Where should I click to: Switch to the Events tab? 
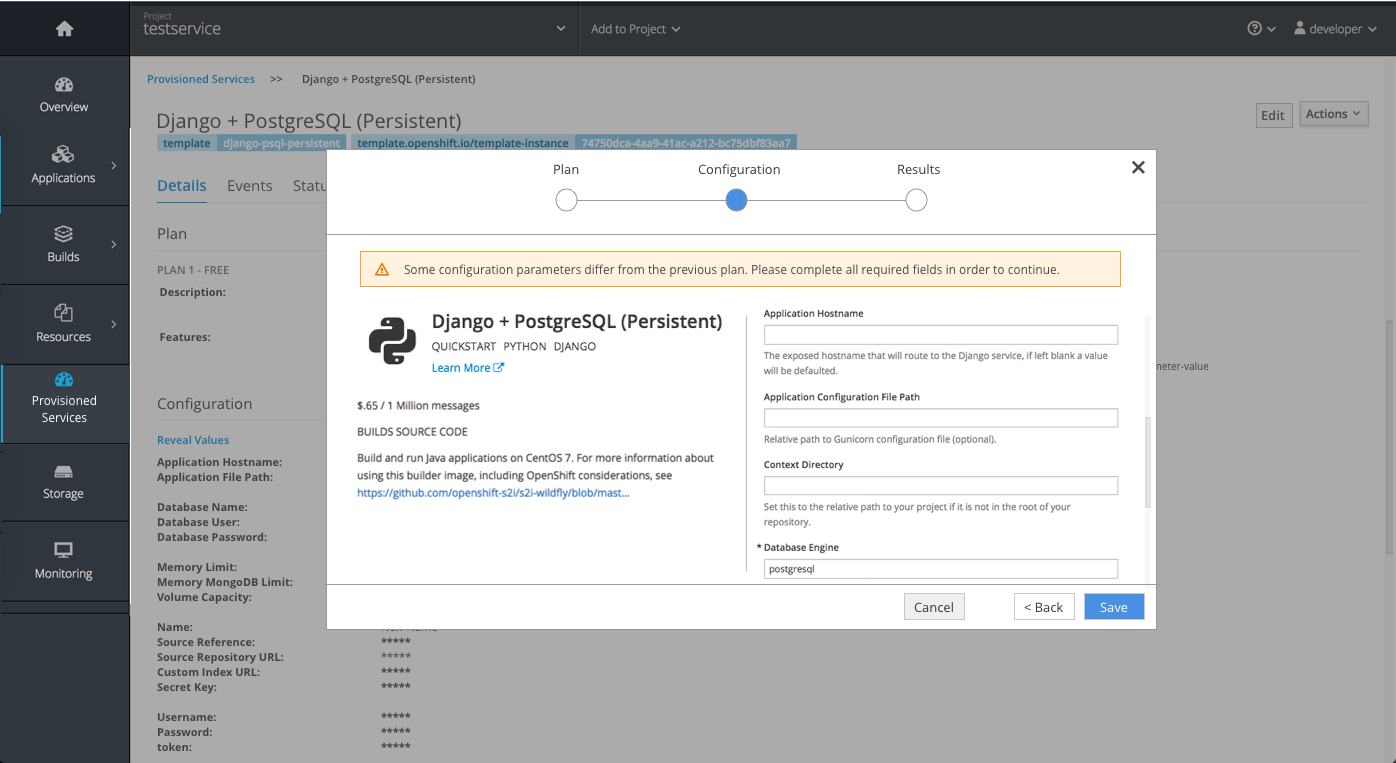pos(250,186)
